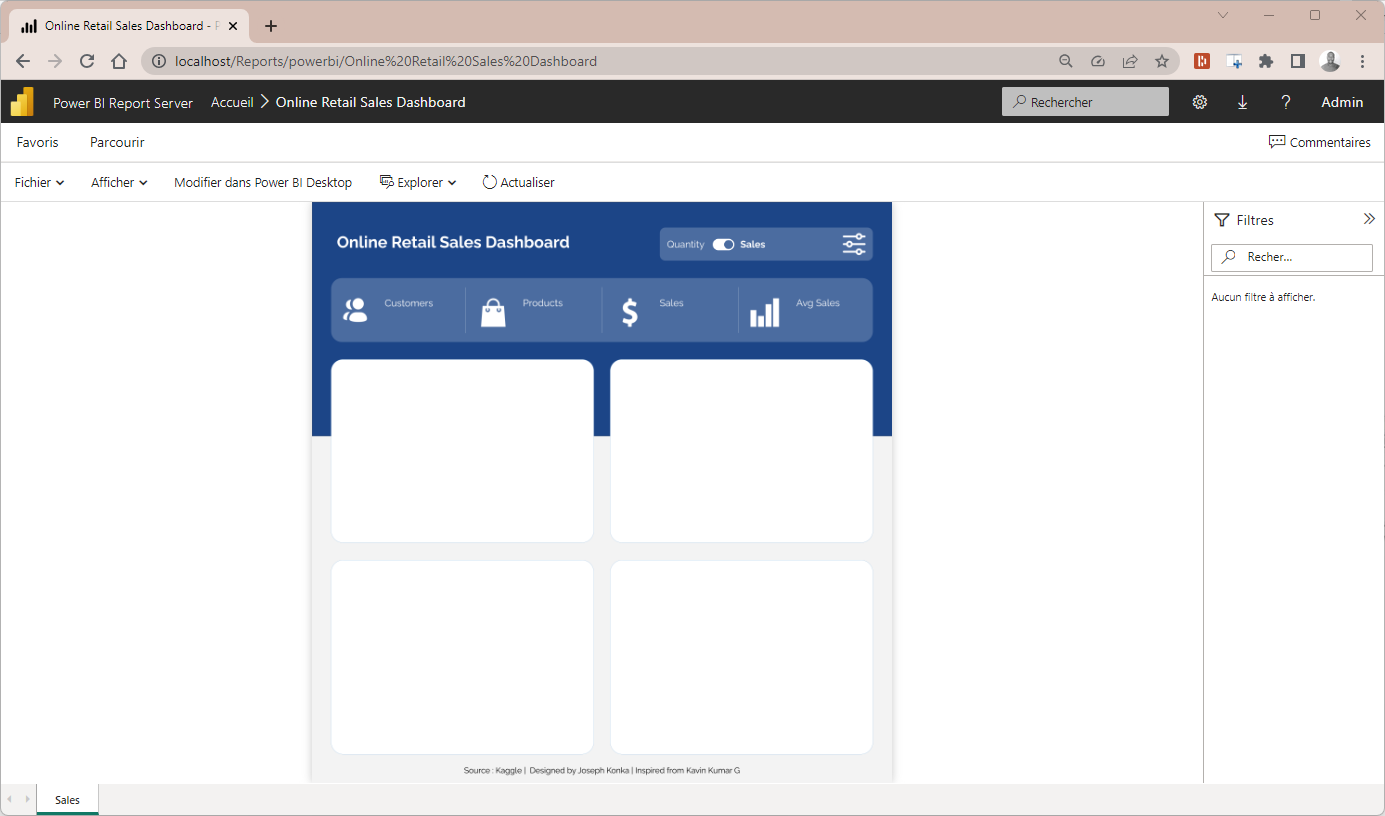The width and height of the screenshot is (1385, 816).
Task: Click the download arrow icon
Action: click(1243, 102)
